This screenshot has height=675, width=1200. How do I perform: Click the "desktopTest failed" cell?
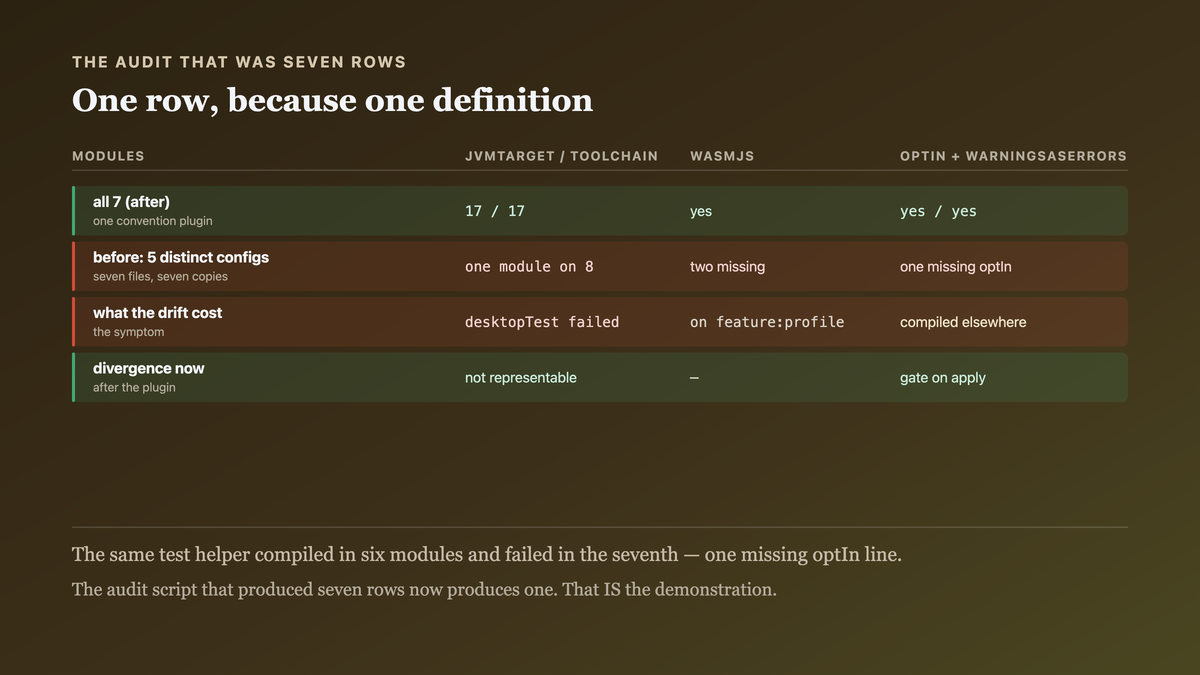click(x=542, y=322)
